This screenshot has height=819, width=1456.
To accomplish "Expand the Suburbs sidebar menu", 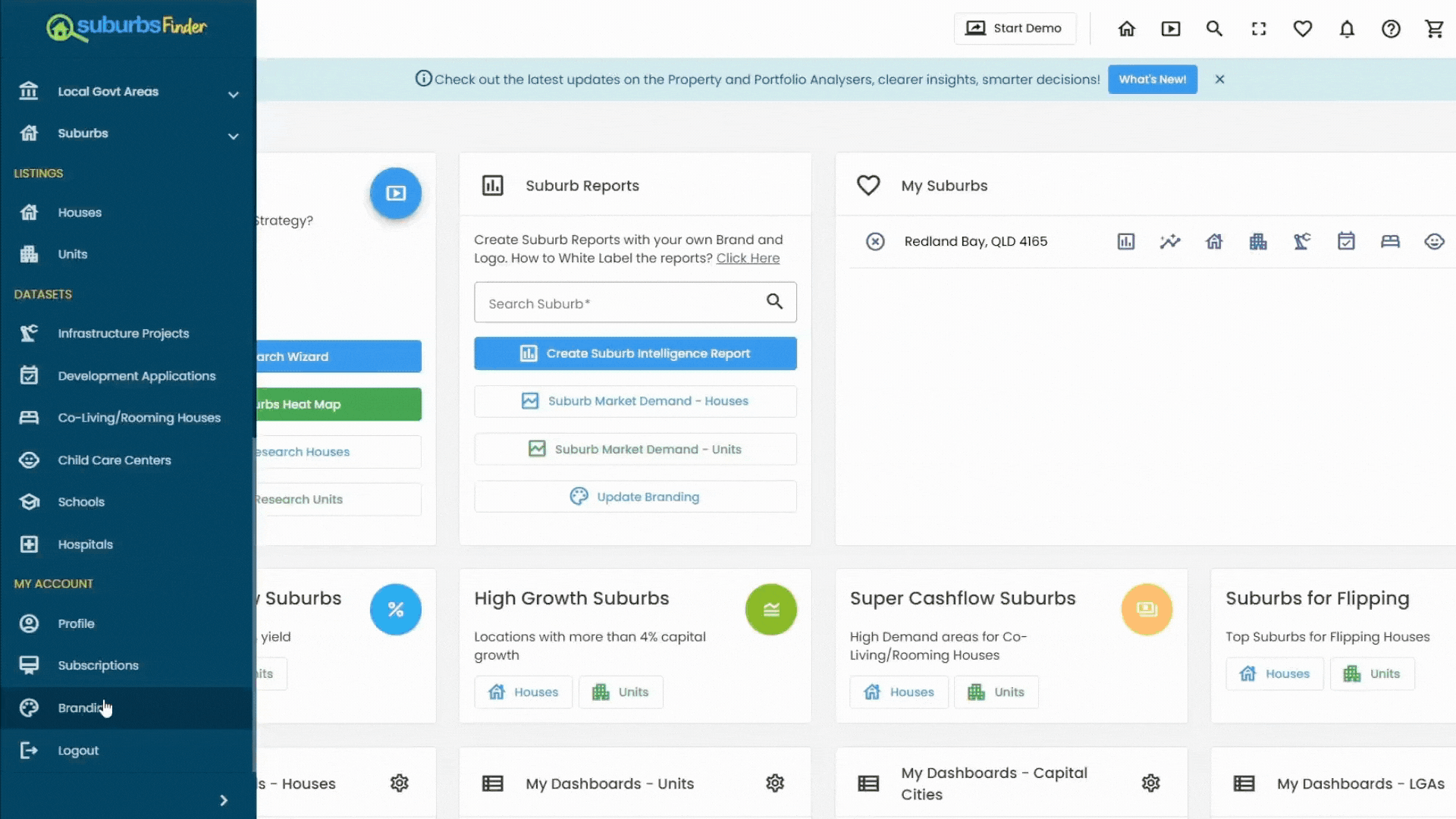I will coord(233,136).
